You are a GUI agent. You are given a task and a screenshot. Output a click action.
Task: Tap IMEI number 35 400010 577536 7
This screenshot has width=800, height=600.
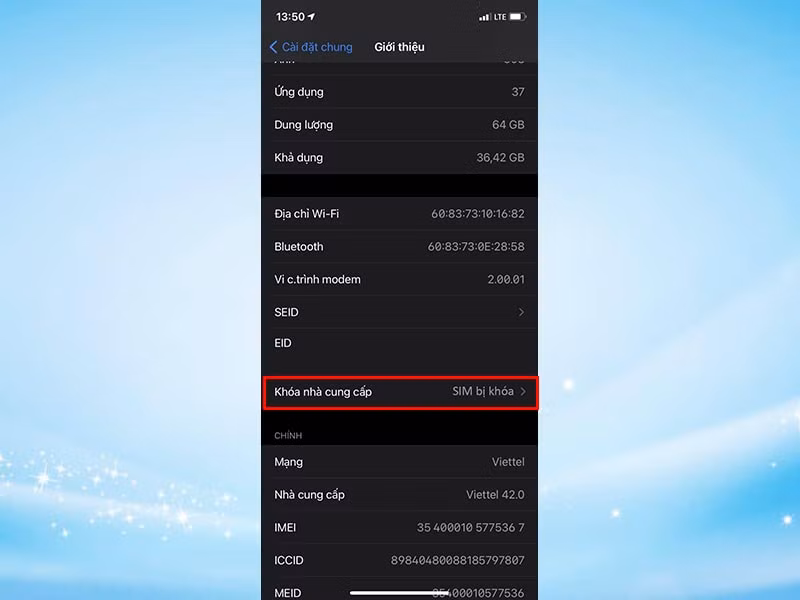coord(470,528)
